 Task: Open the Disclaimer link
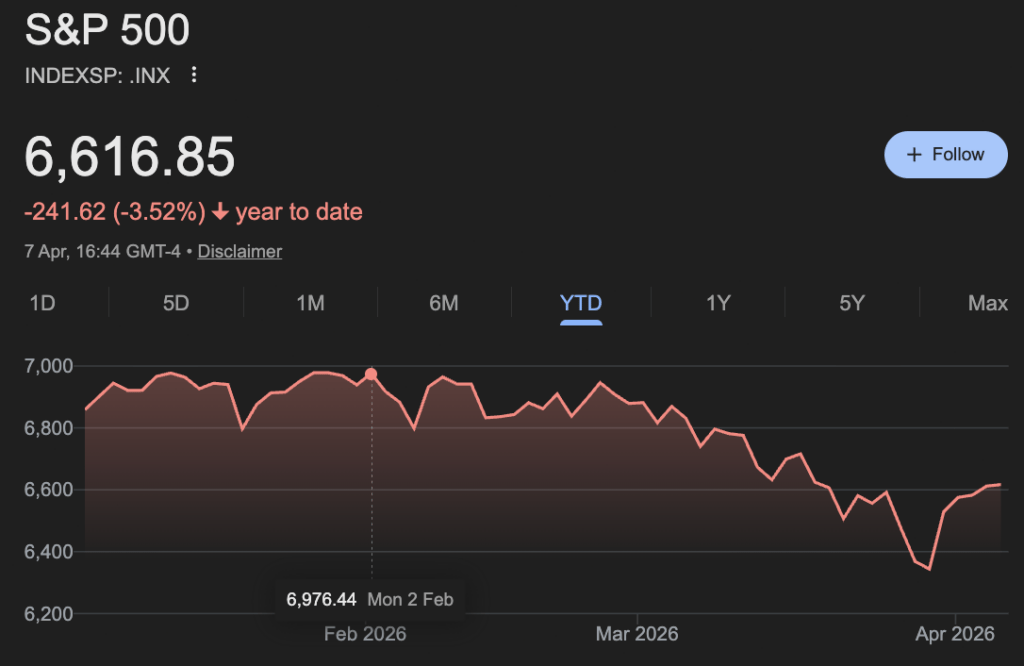pos(240,251)
